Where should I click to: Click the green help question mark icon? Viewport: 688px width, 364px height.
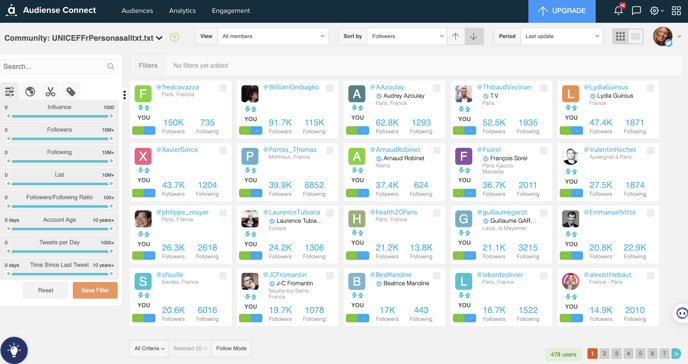point(174,38)
